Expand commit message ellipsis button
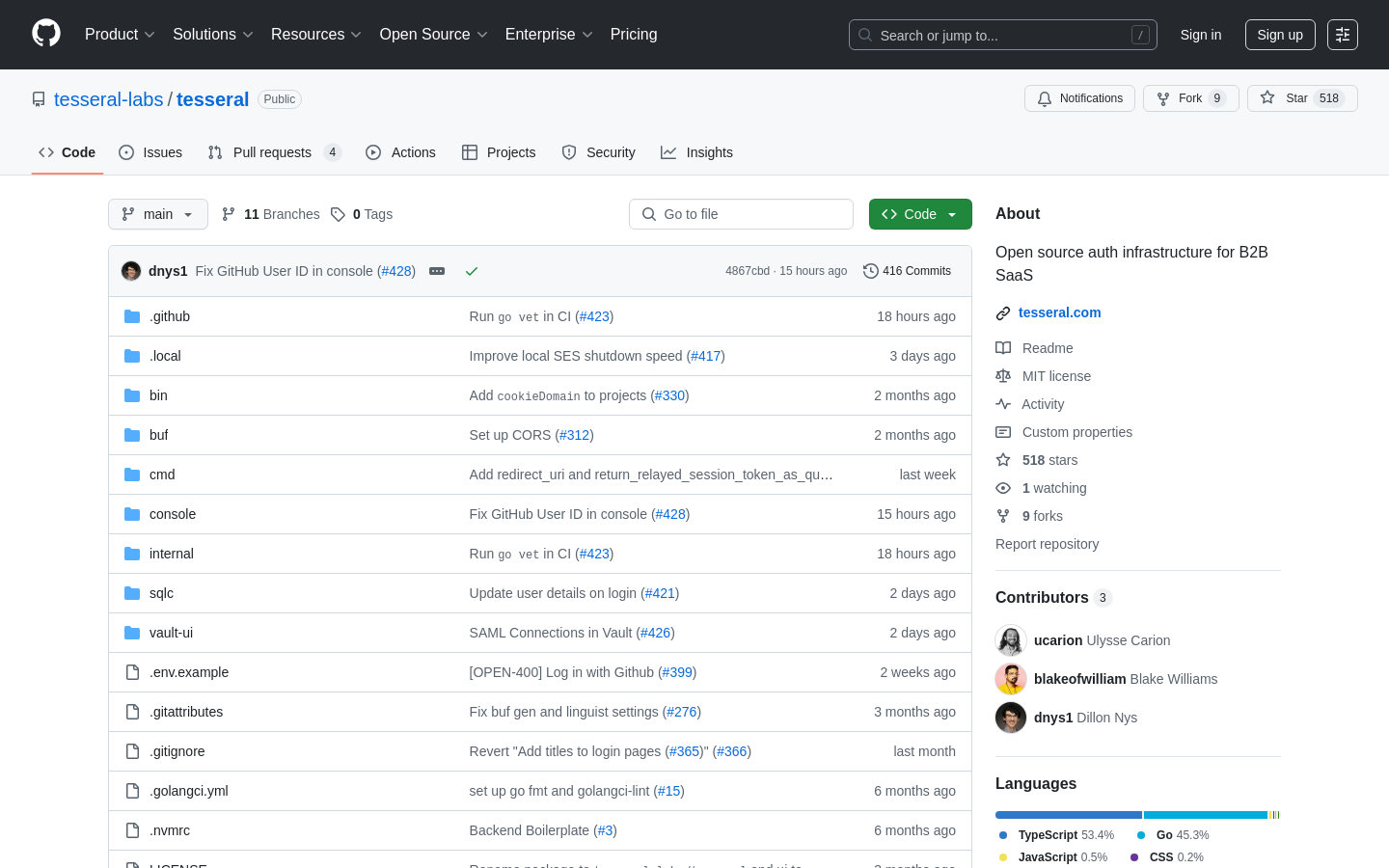The height and width of the screenshot is (868, 1389). pos(437,271)
